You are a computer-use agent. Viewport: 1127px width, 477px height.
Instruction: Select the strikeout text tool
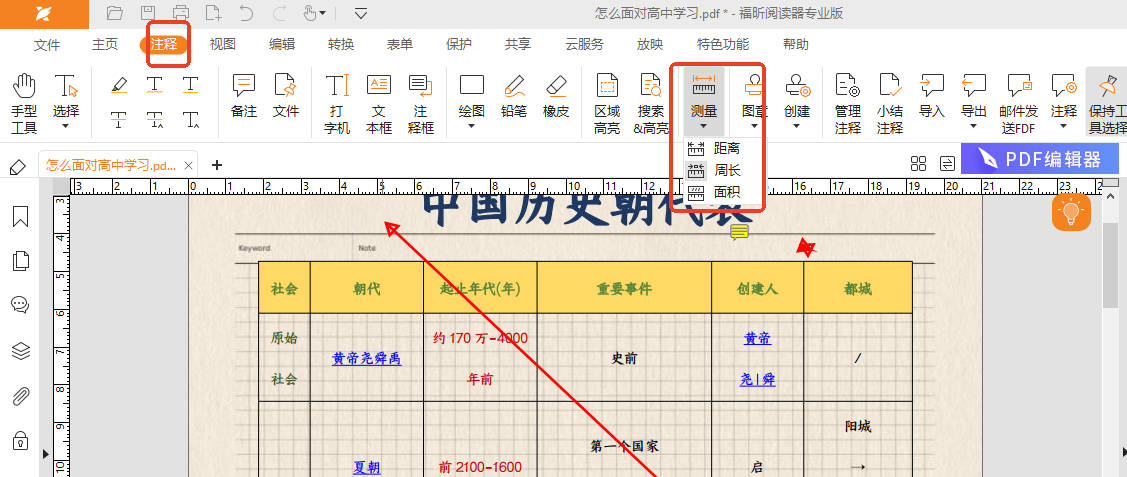coord(119,119)
